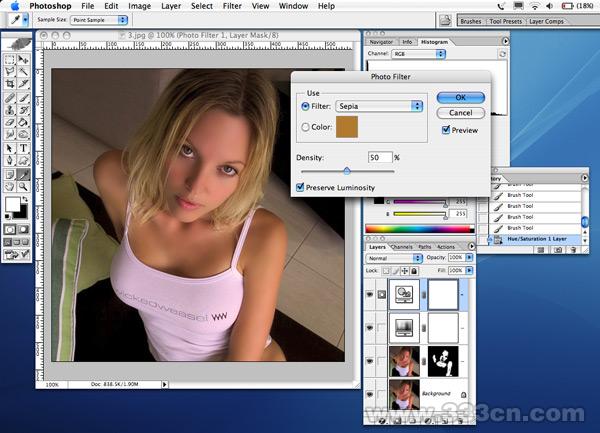
Task: Select the Hand tool
Action: tap(10, 186)
